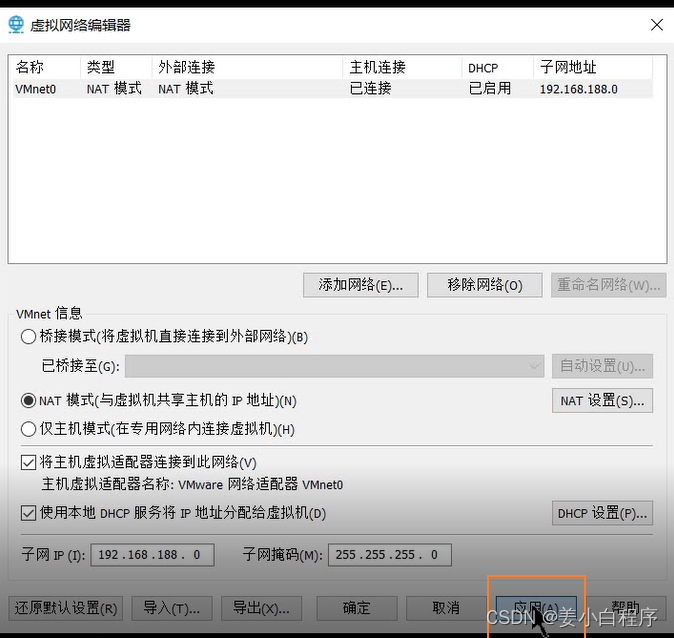Click 导入(T)... button
Screen dimensions: 674x638
(172, 608)
